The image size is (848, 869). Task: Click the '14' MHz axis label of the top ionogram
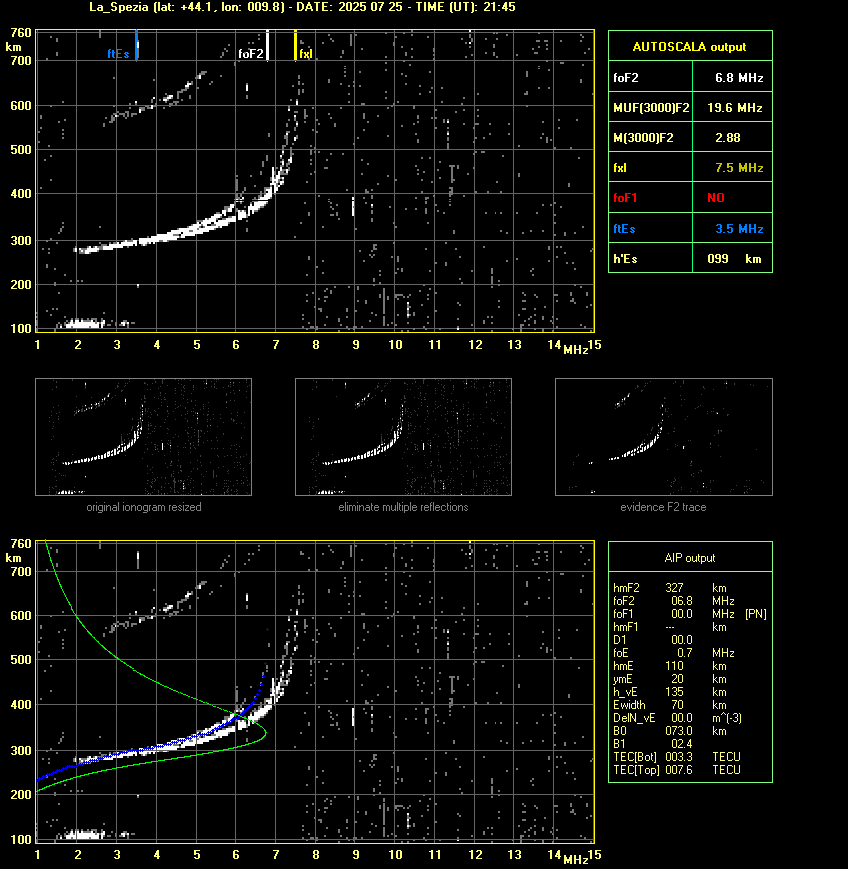pyautogui.click(x=554, y=345)
